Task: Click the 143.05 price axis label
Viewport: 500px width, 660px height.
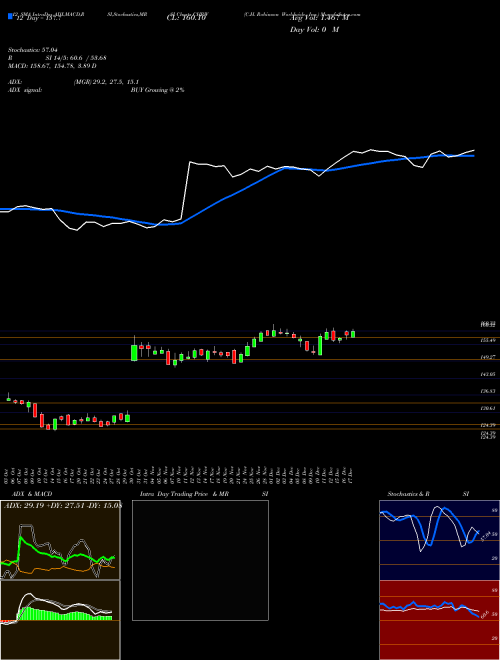Action: click(488, 374)
